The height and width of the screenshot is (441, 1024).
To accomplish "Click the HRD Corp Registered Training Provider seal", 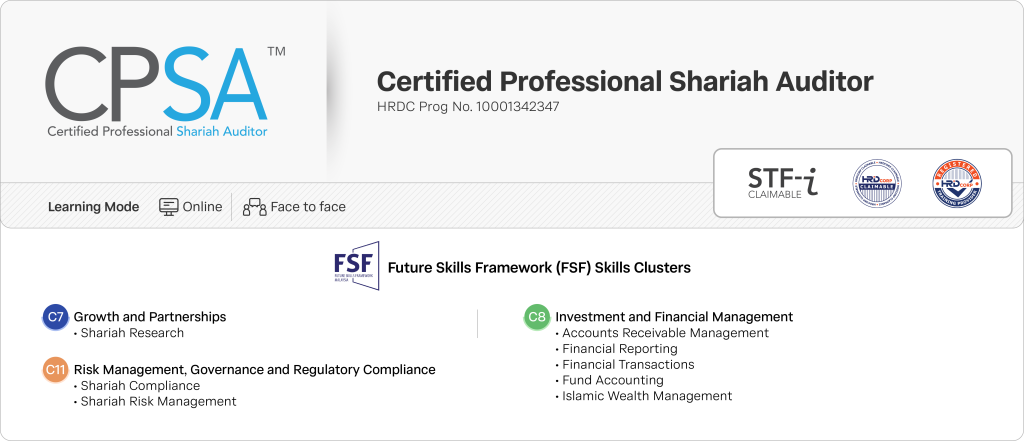I will pos(955,183).
